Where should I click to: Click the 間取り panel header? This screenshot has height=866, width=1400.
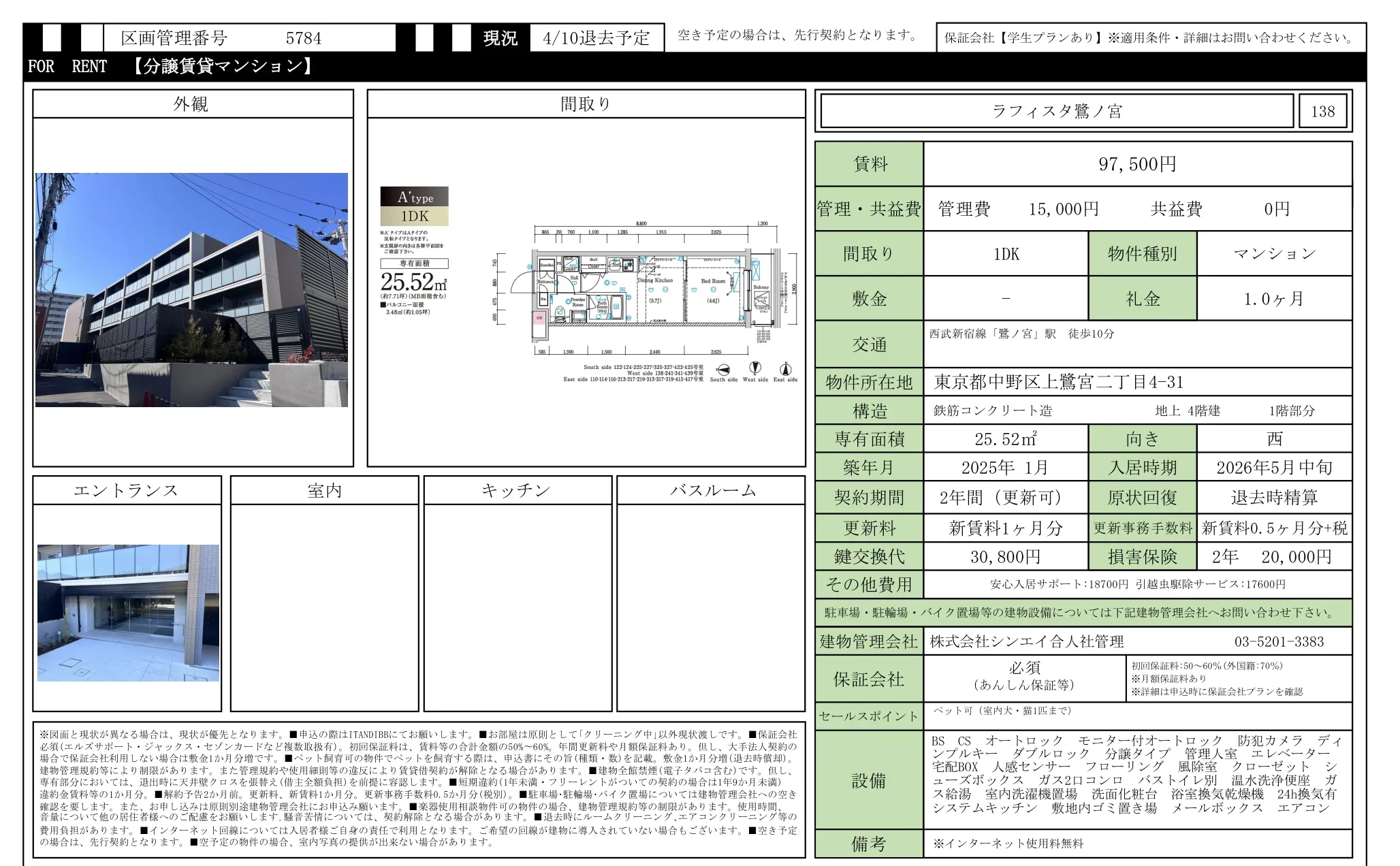pyautogui.click(x=586, y=104)
